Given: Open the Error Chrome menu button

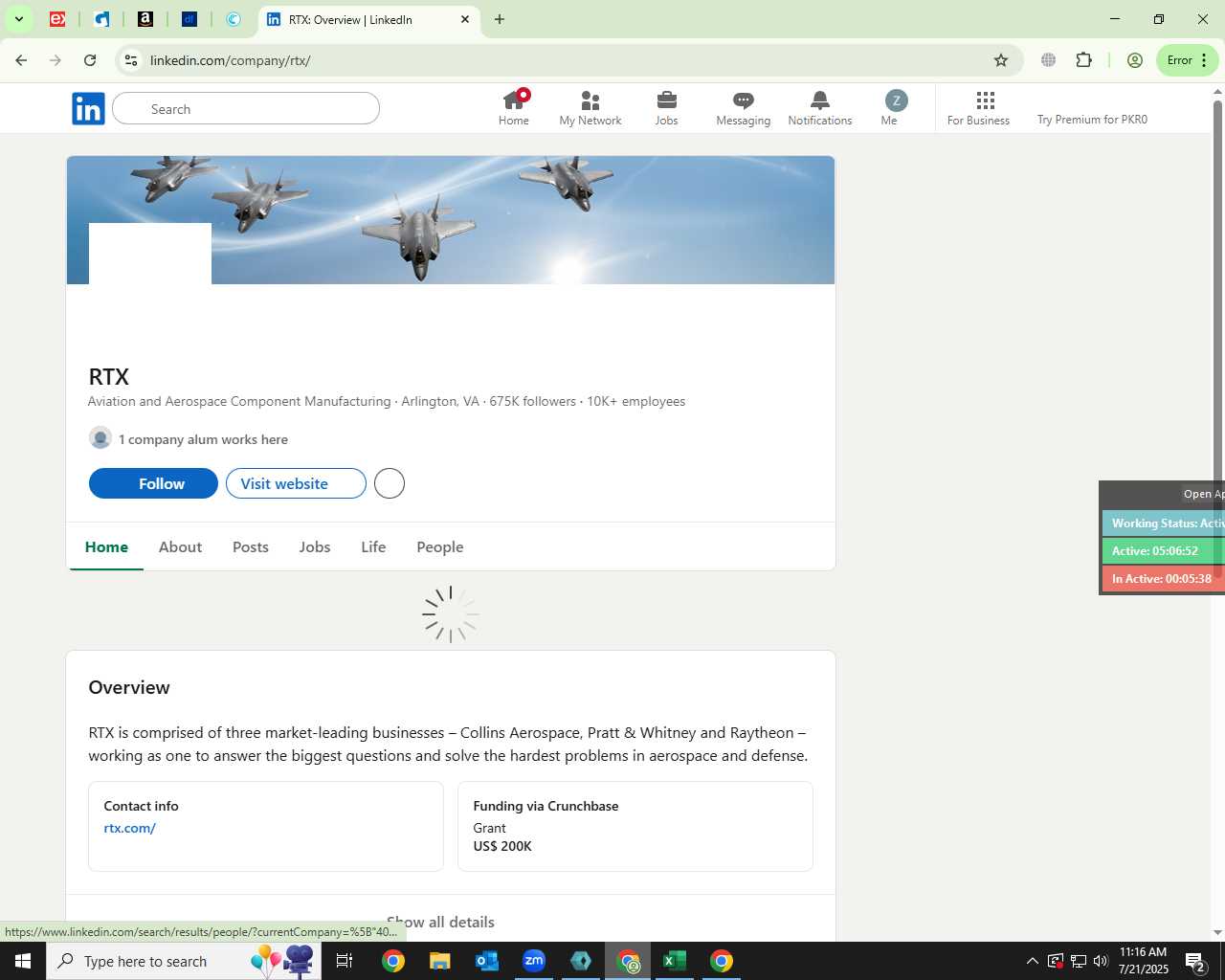Looking at the screenshot, I should (x=1188, y=60).
